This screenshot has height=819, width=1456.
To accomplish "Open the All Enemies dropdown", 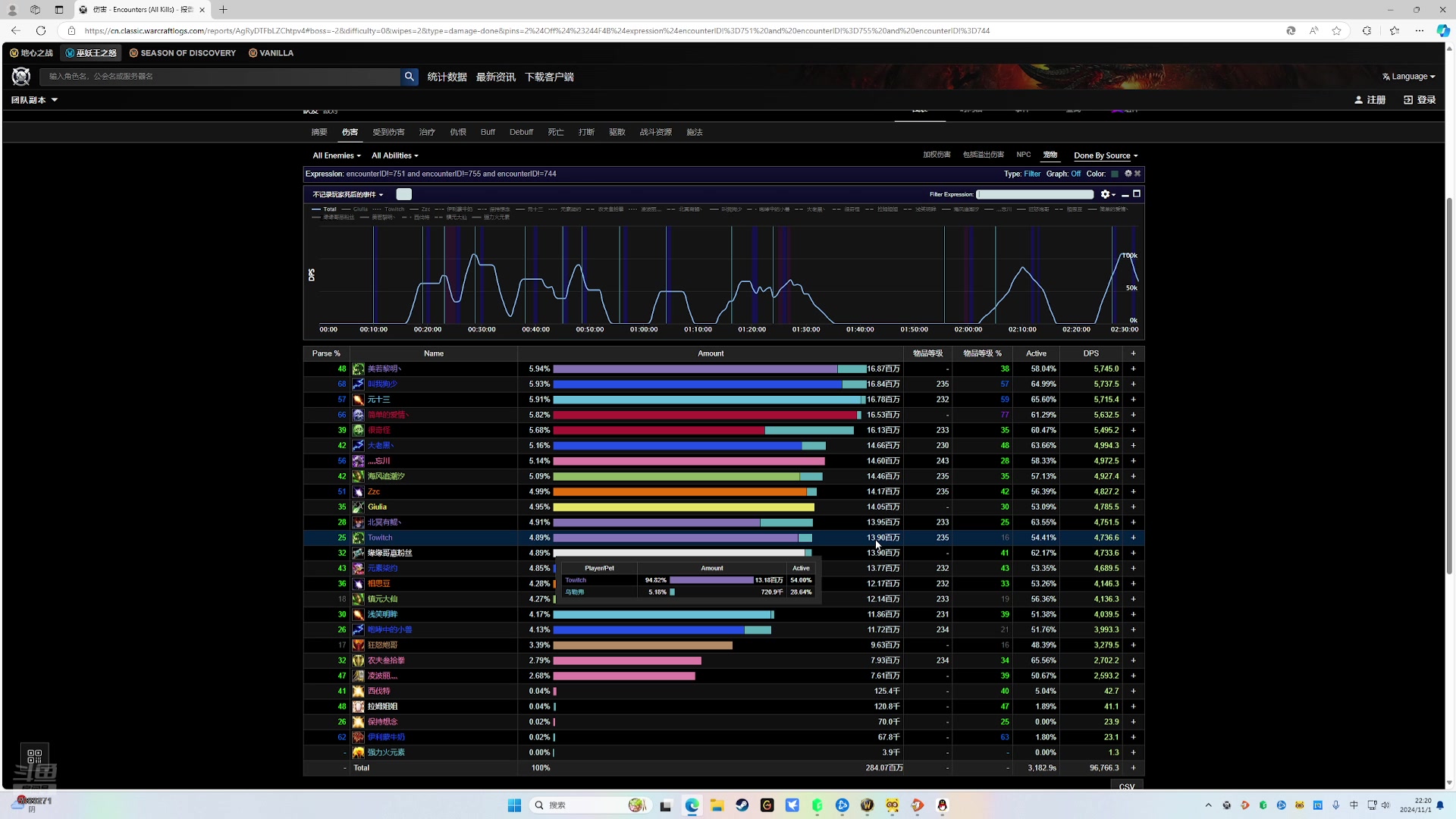I will coord(337,155).
